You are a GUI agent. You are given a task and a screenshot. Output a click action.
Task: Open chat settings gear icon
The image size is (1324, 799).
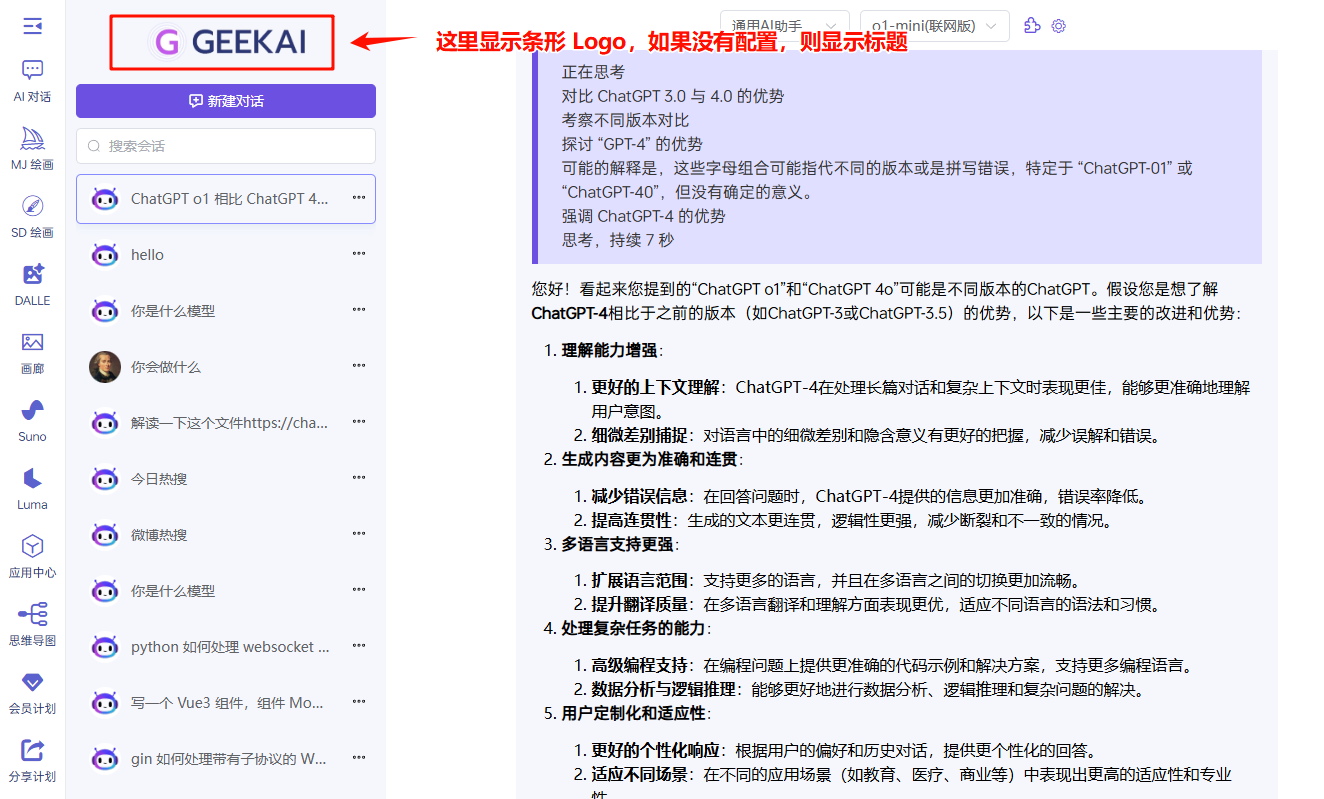coord(1059,26)
